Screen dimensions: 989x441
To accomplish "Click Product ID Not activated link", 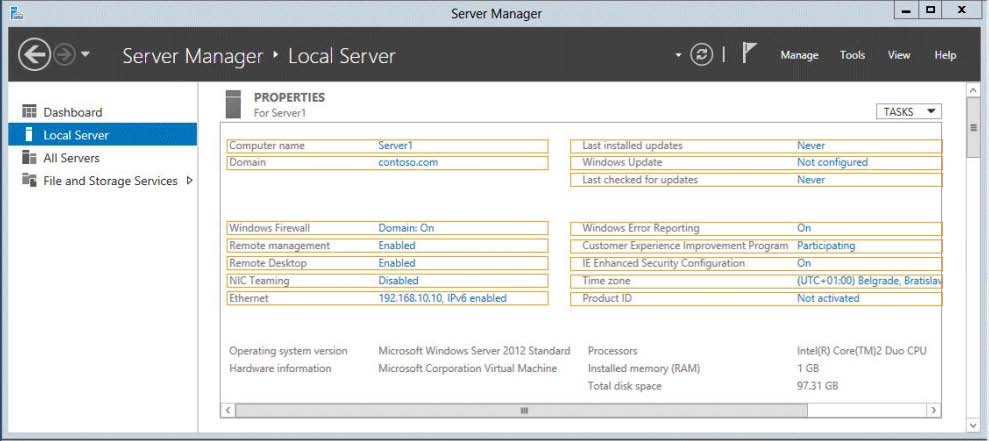I will 828,298.
